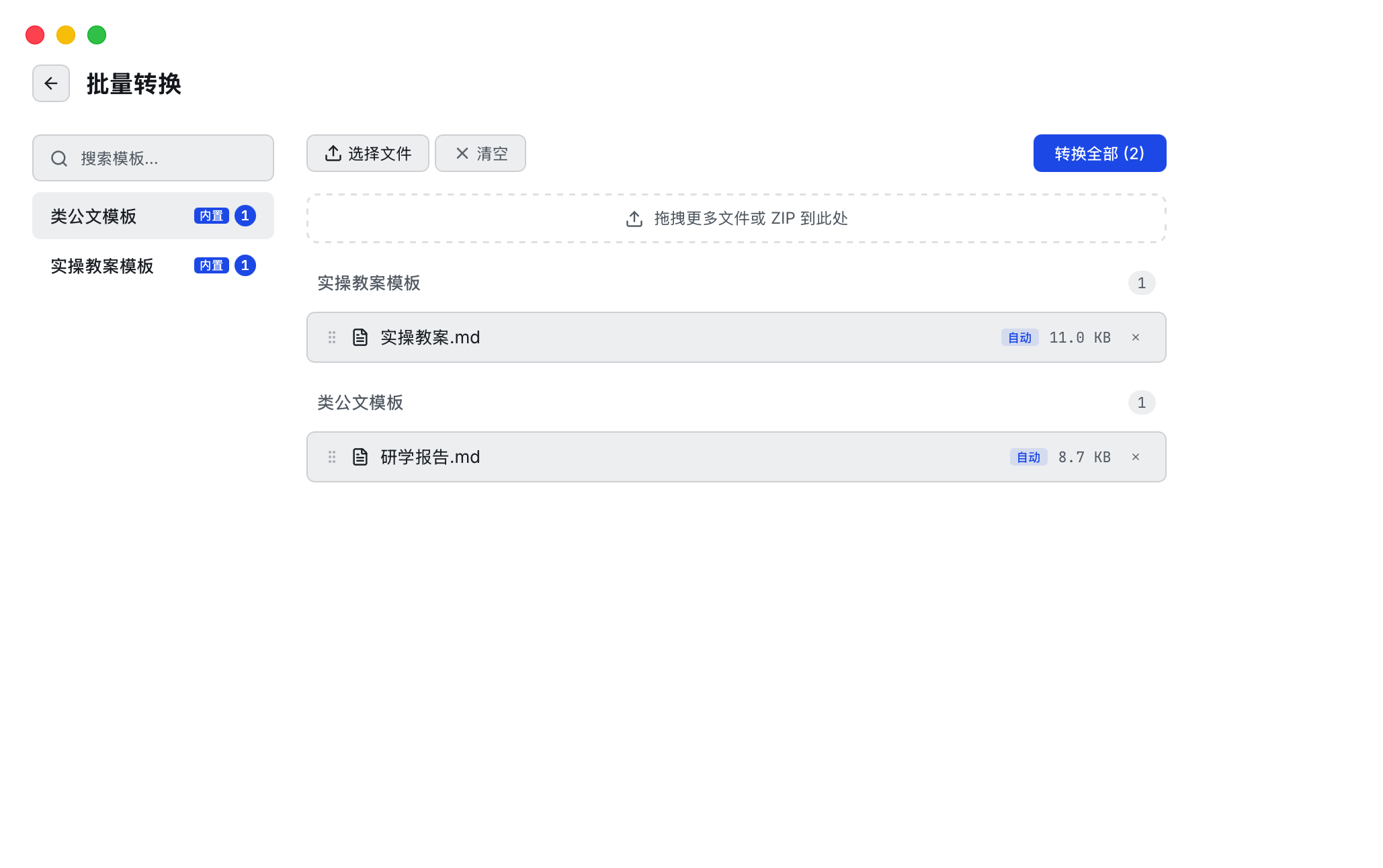Remove 研学报告.md with its X icon
This screenshot has height=868, width=1383.
pyautogui.click(x=1136, y=457)
